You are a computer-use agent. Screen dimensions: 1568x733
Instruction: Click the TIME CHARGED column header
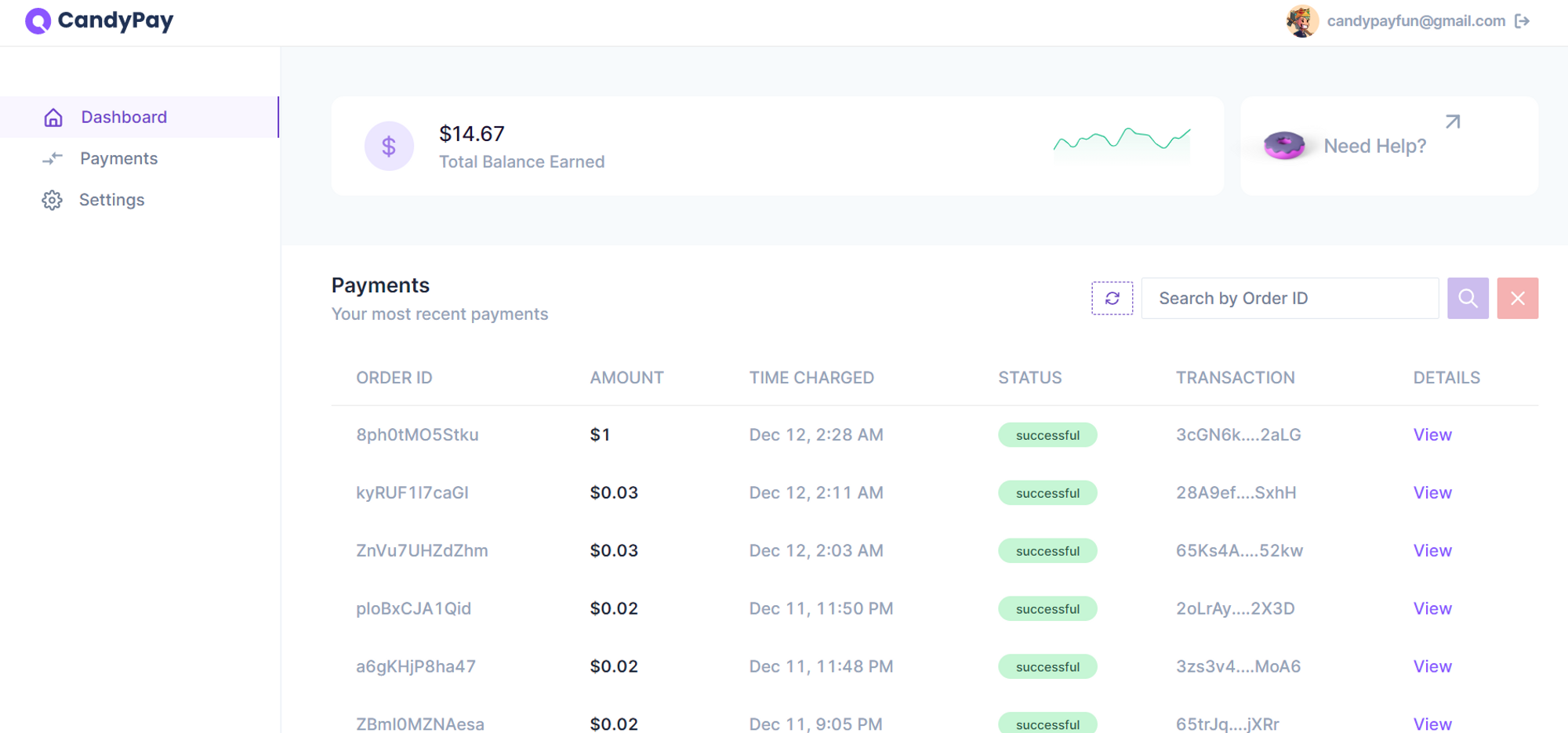tap(811, 378)
